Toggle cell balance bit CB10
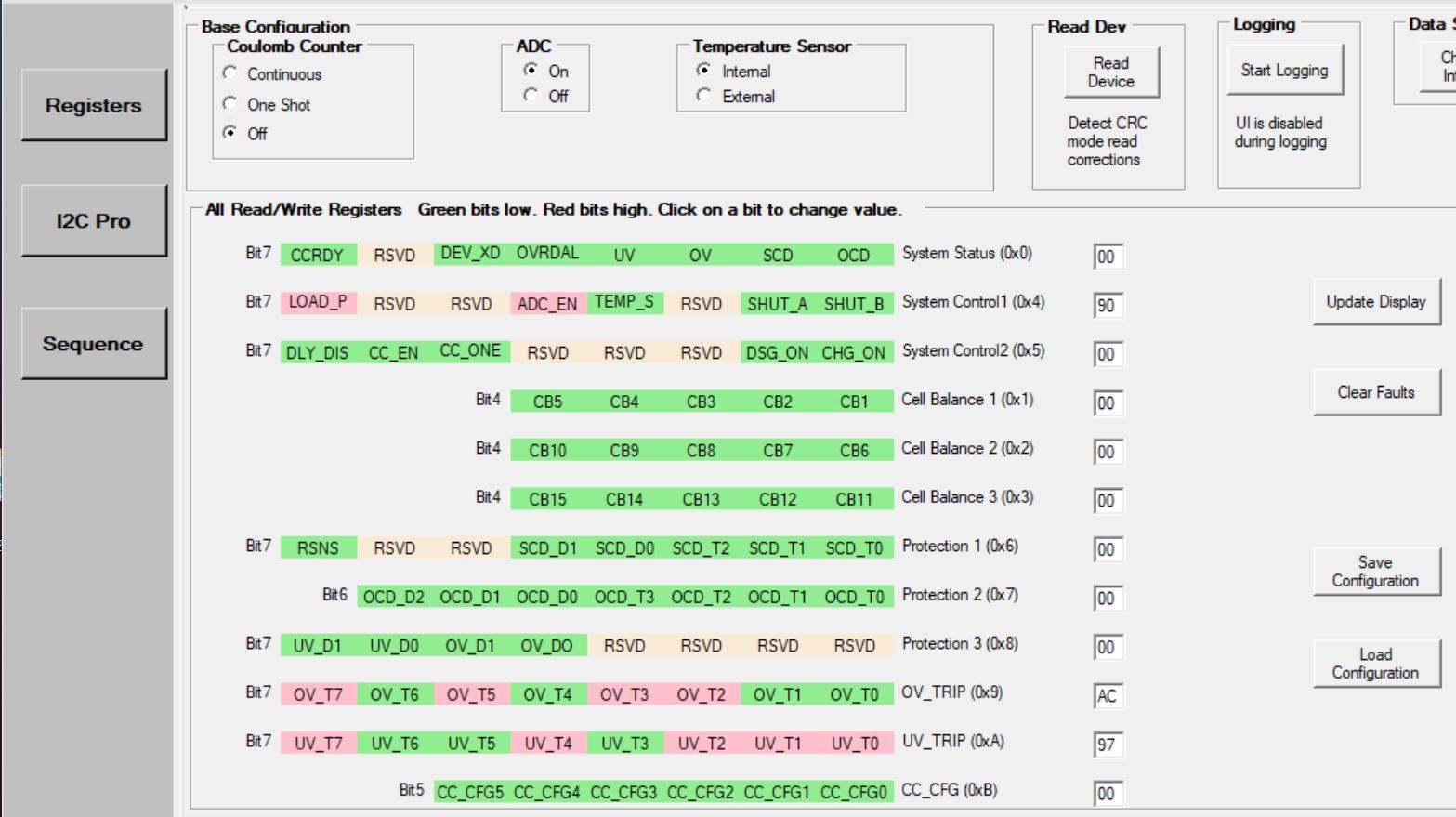Viewport: 1456px width, 817px height. (x=548, y=450)
